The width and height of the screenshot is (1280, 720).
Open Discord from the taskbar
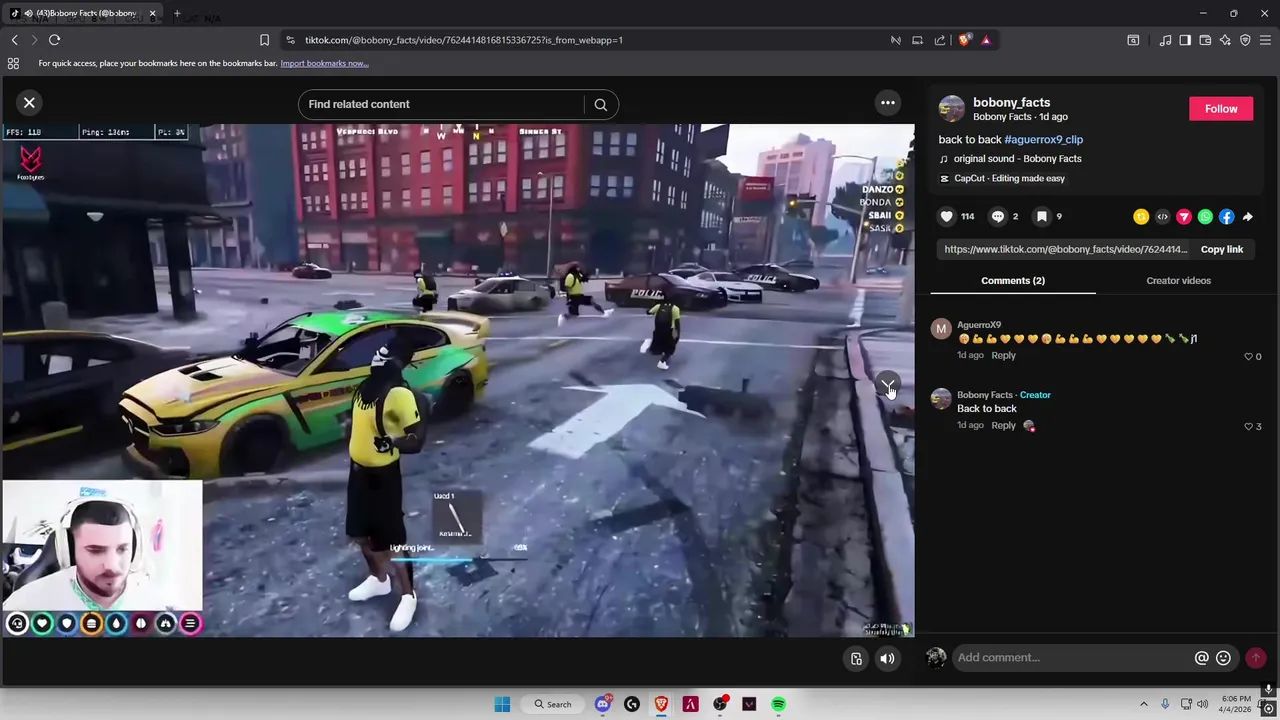pyautogui.click(x=602, y=704)
